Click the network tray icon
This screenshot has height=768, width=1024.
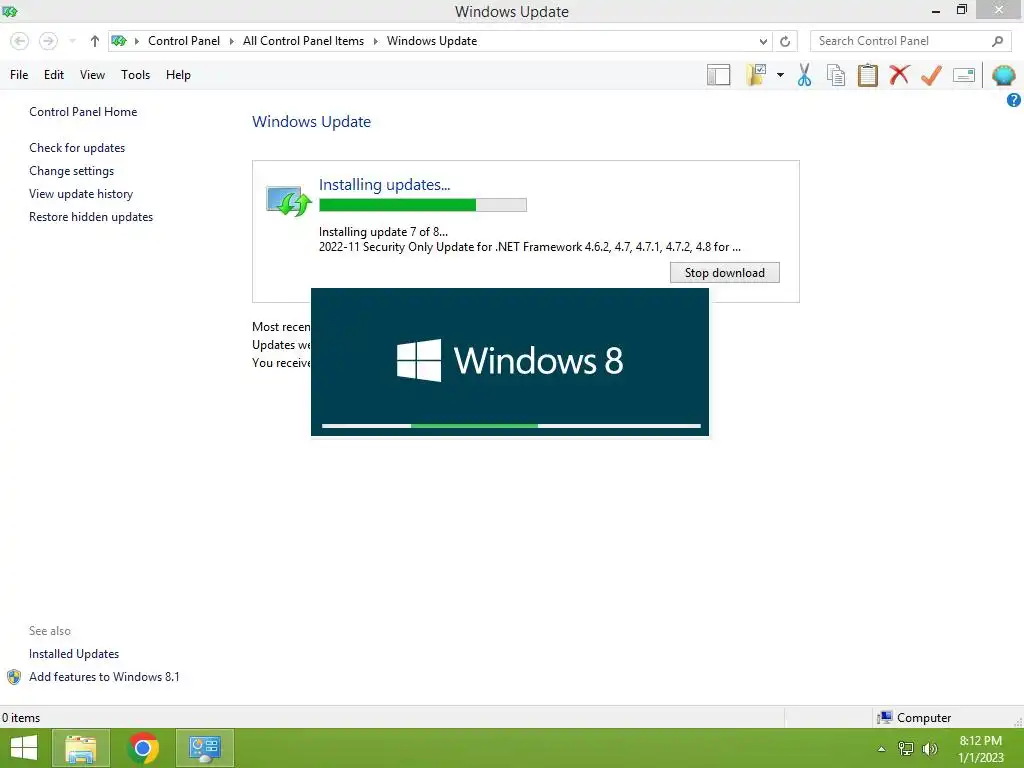coord(906,749)
